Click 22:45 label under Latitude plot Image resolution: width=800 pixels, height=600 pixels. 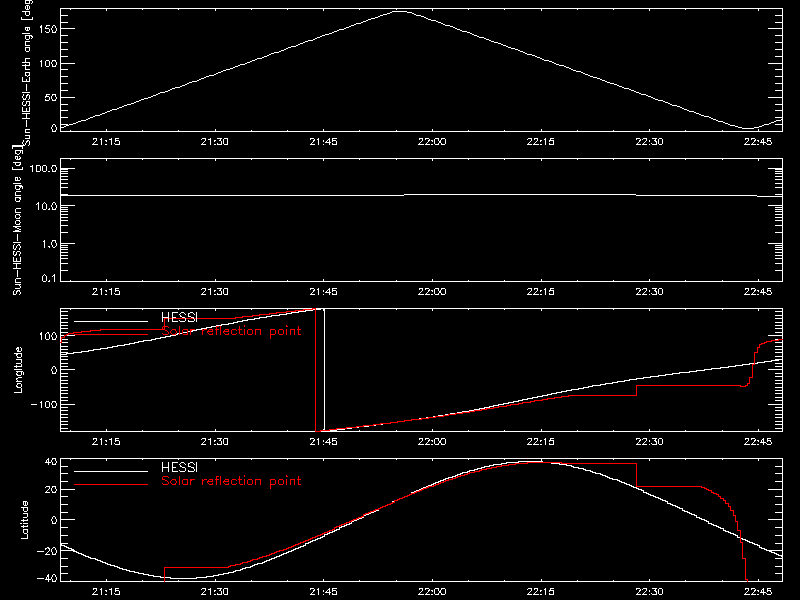pos(758,592)
